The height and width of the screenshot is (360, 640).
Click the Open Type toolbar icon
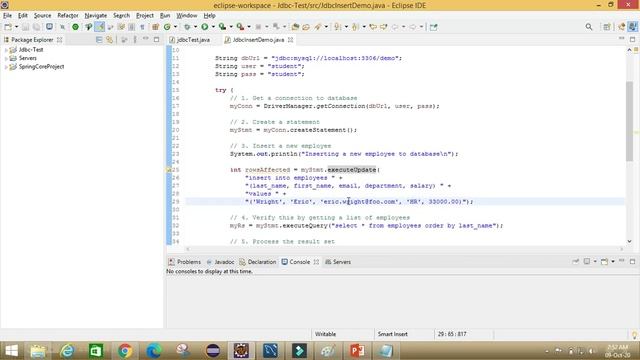(x=295, y=27)
